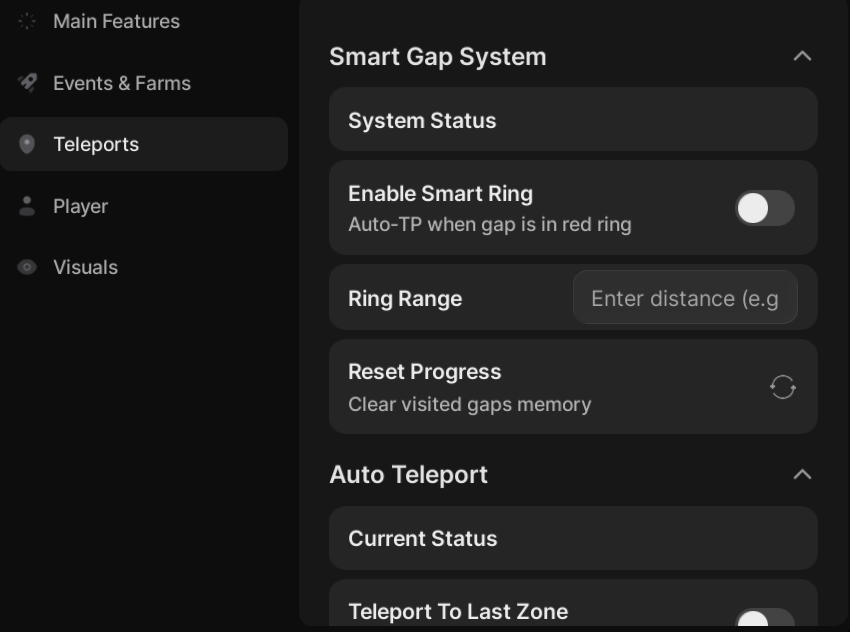Image resolution: width=850 pixels, height=632 pixels.
Task: Open the Main Features tab
Action: click(x=116, y=21)
